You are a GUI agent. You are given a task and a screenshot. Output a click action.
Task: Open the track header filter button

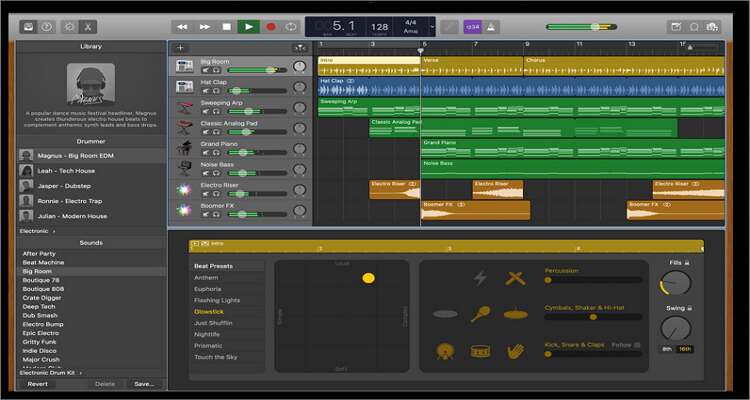[x=300, y=47]
